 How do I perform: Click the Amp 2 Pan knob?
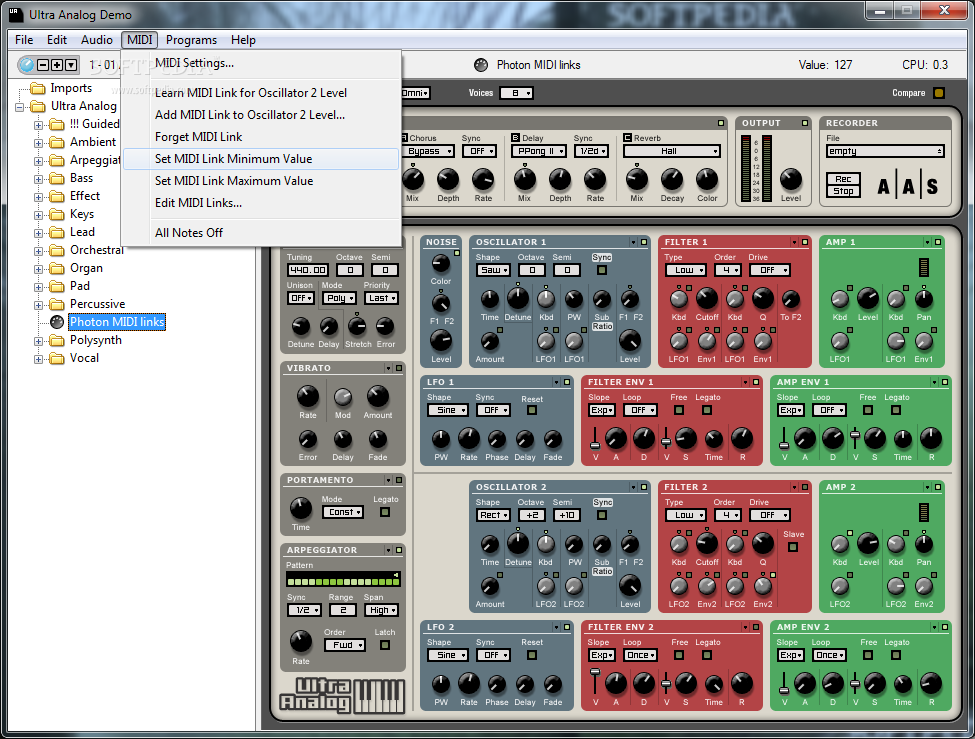coord(924,544)
